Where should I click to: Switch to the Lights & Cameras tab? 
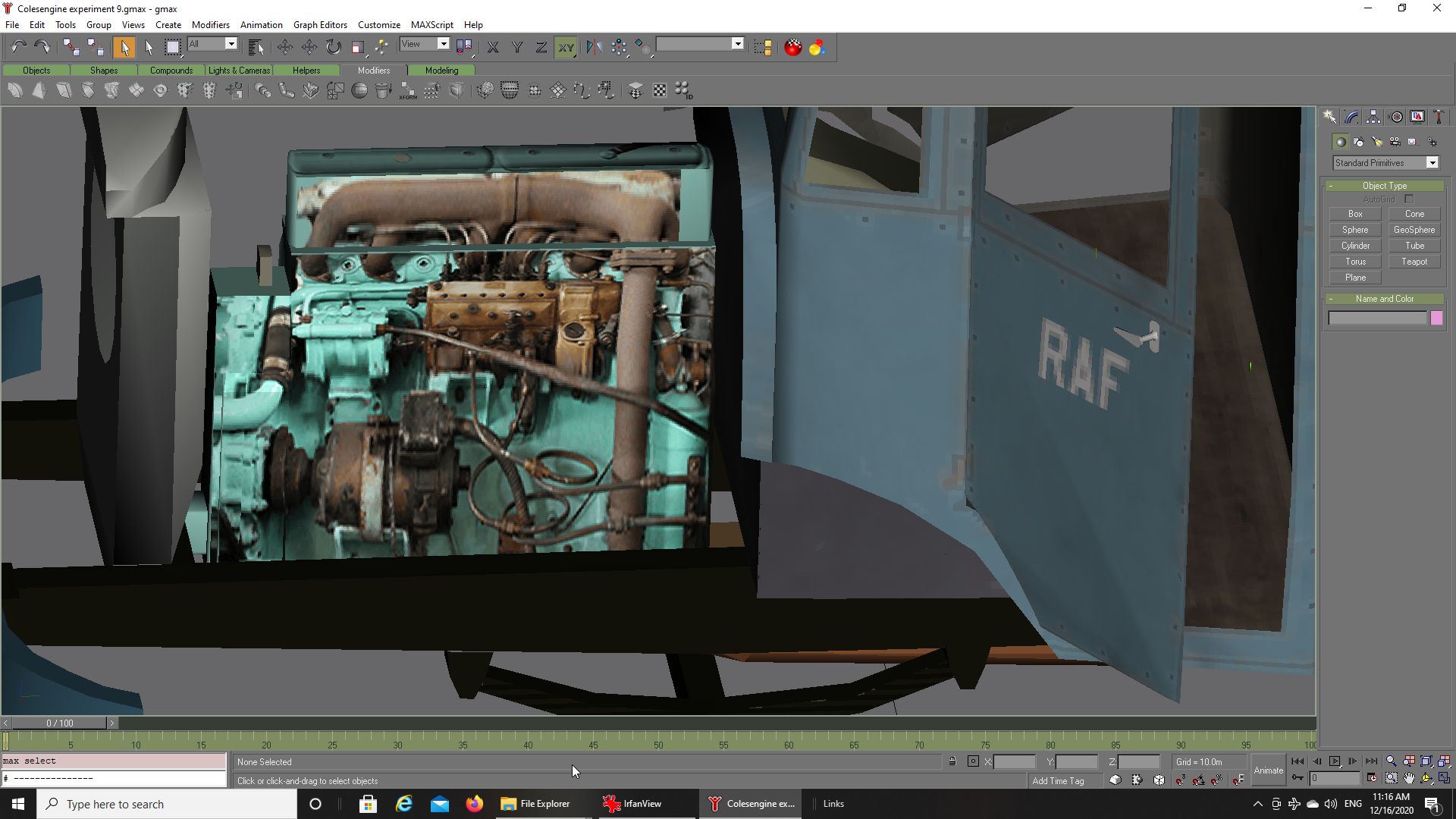click(x=239, y=70)
